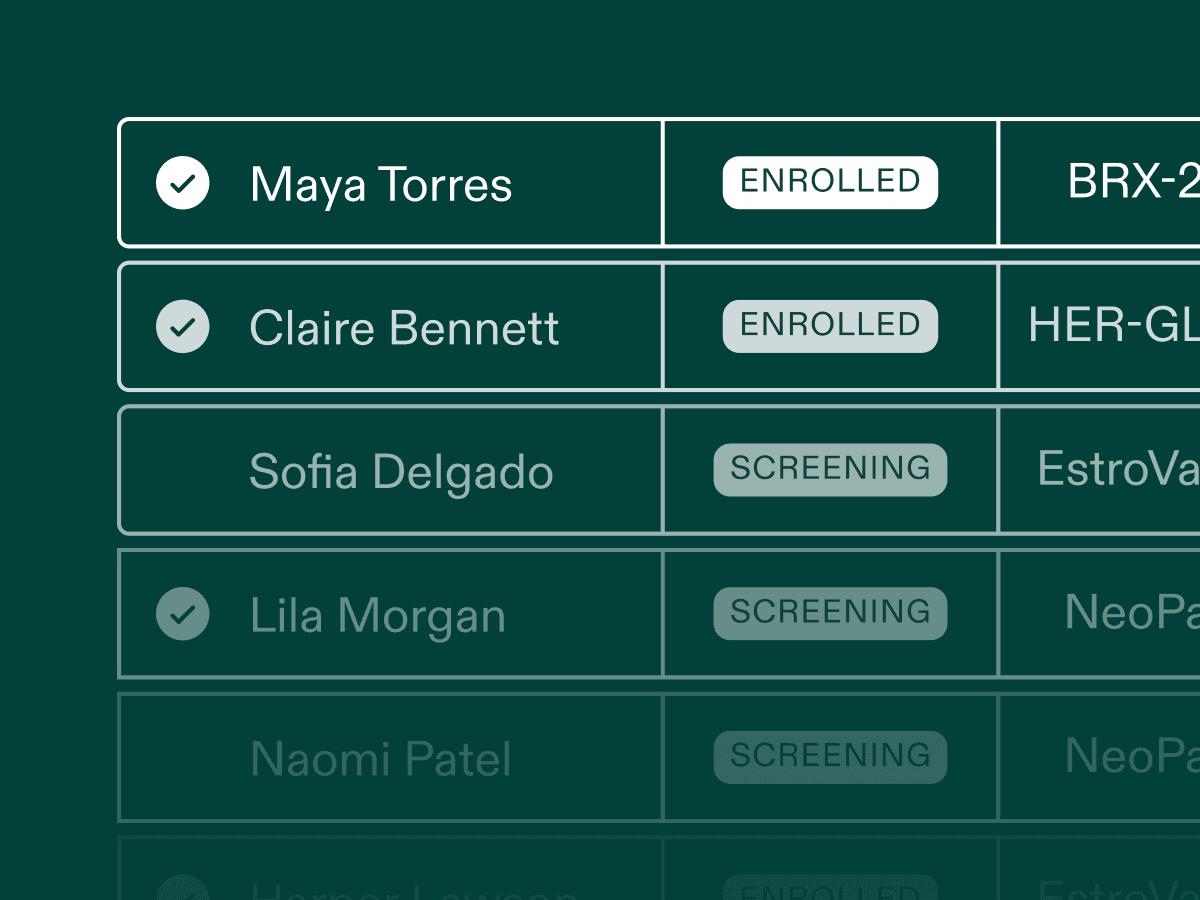Open the Naomi Patel entry
1200x900 pixels.
[x=380, y=759]
